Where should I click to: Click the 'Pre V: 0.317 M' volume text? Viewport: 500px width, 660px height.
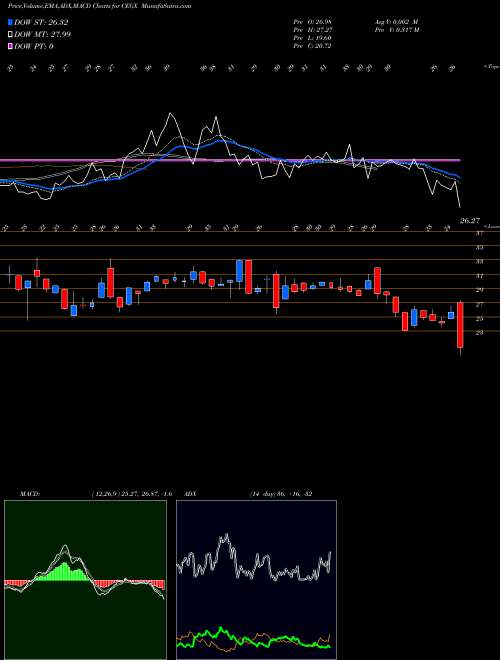[x=396, y=30]
